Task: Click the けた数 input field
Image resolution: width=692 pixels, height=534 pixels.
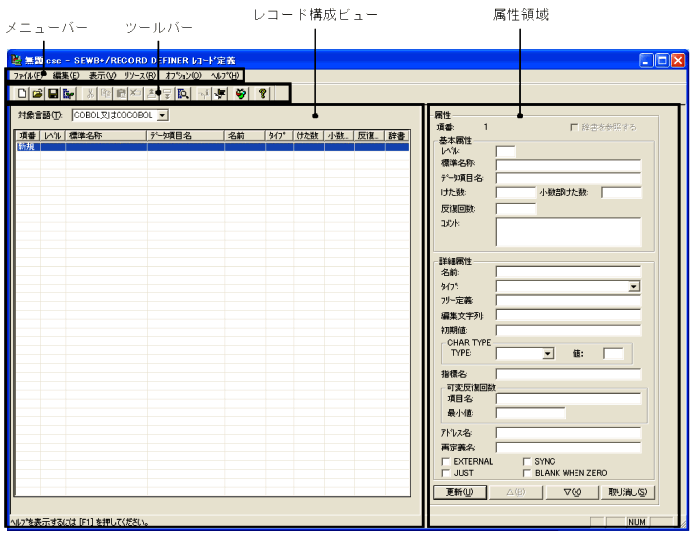Action: pos(516,192)
